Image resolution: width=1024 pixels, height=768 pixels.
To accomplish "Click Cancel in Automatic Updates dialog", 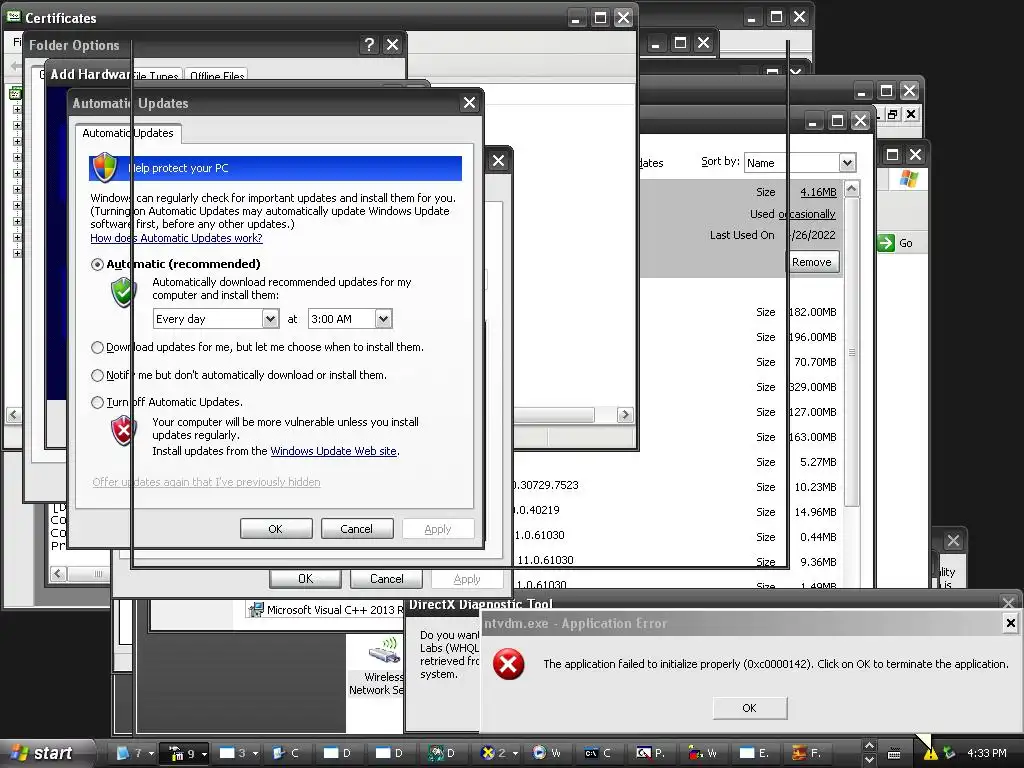I will pyautogui.click(x=357, y=529).
